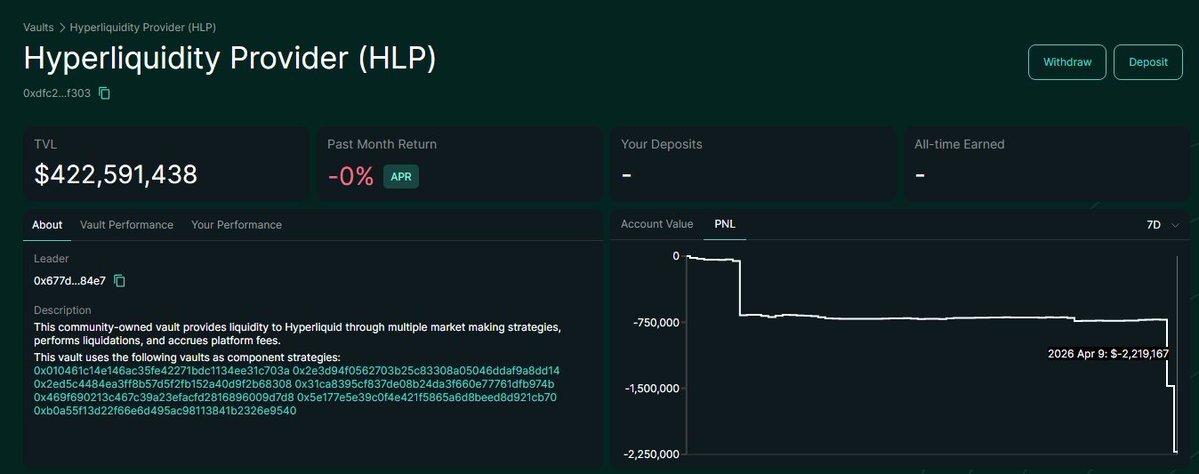Select the PNL chart tab
This screenshot has width=1199, height=474.
pos(725,224)
